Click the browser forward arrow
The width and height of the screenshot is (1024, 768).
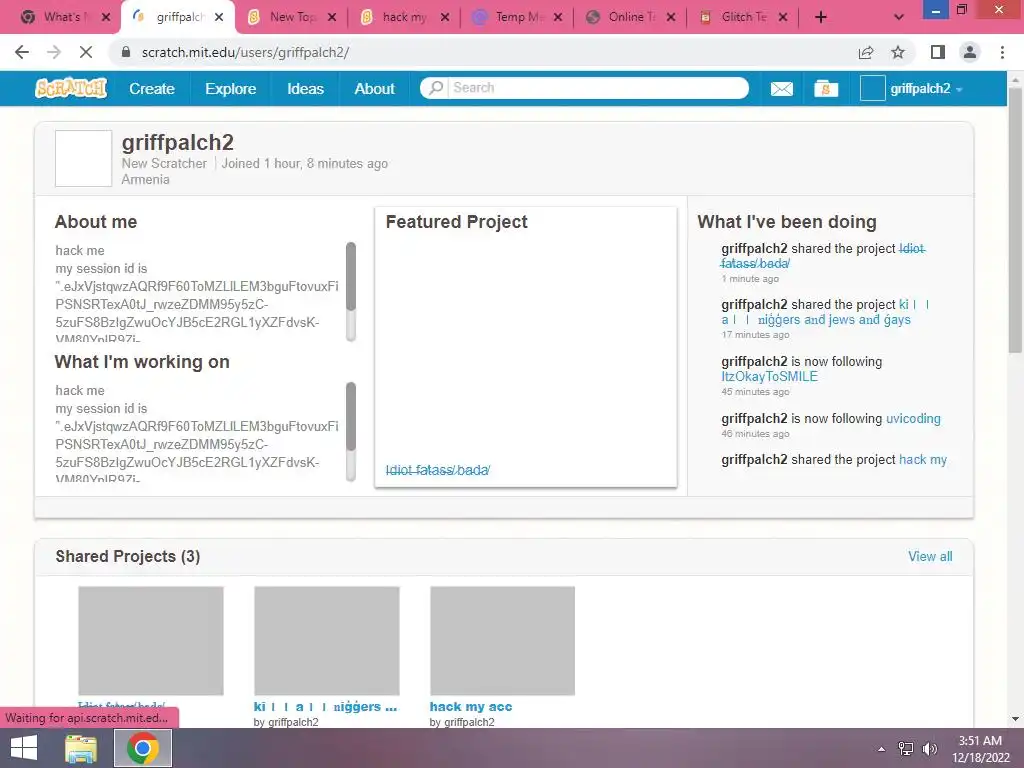(x=54, y=52)
